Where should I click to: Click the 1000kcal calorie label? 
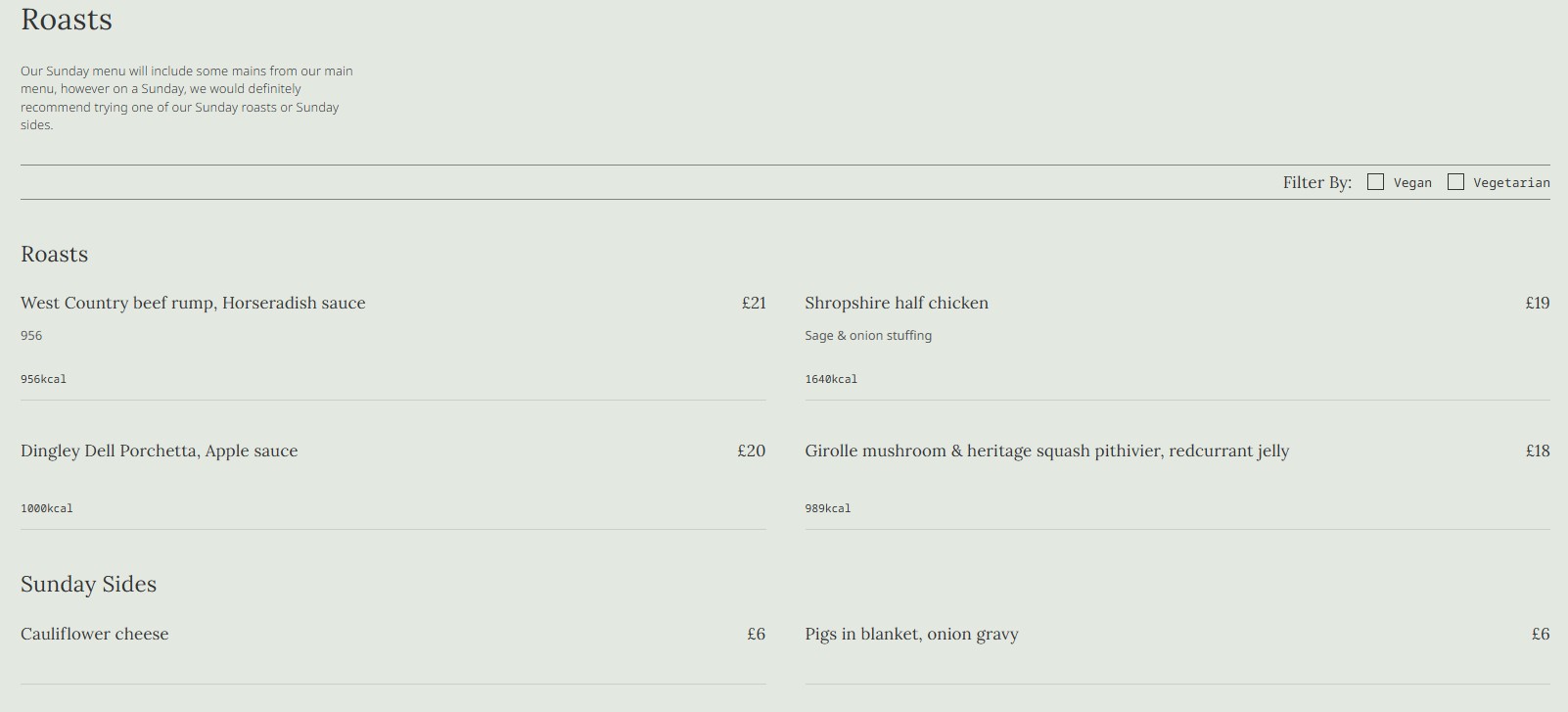pyautogui.click(x=47, y=509)
